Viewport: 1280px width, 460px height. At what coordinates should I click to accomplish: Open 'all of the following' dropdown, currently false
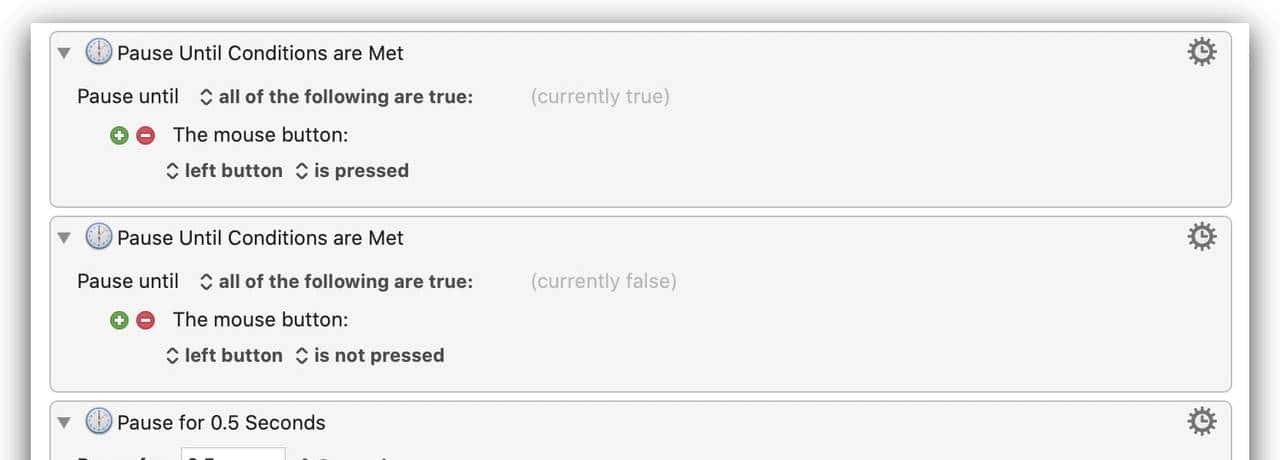(x=336, y=282)
